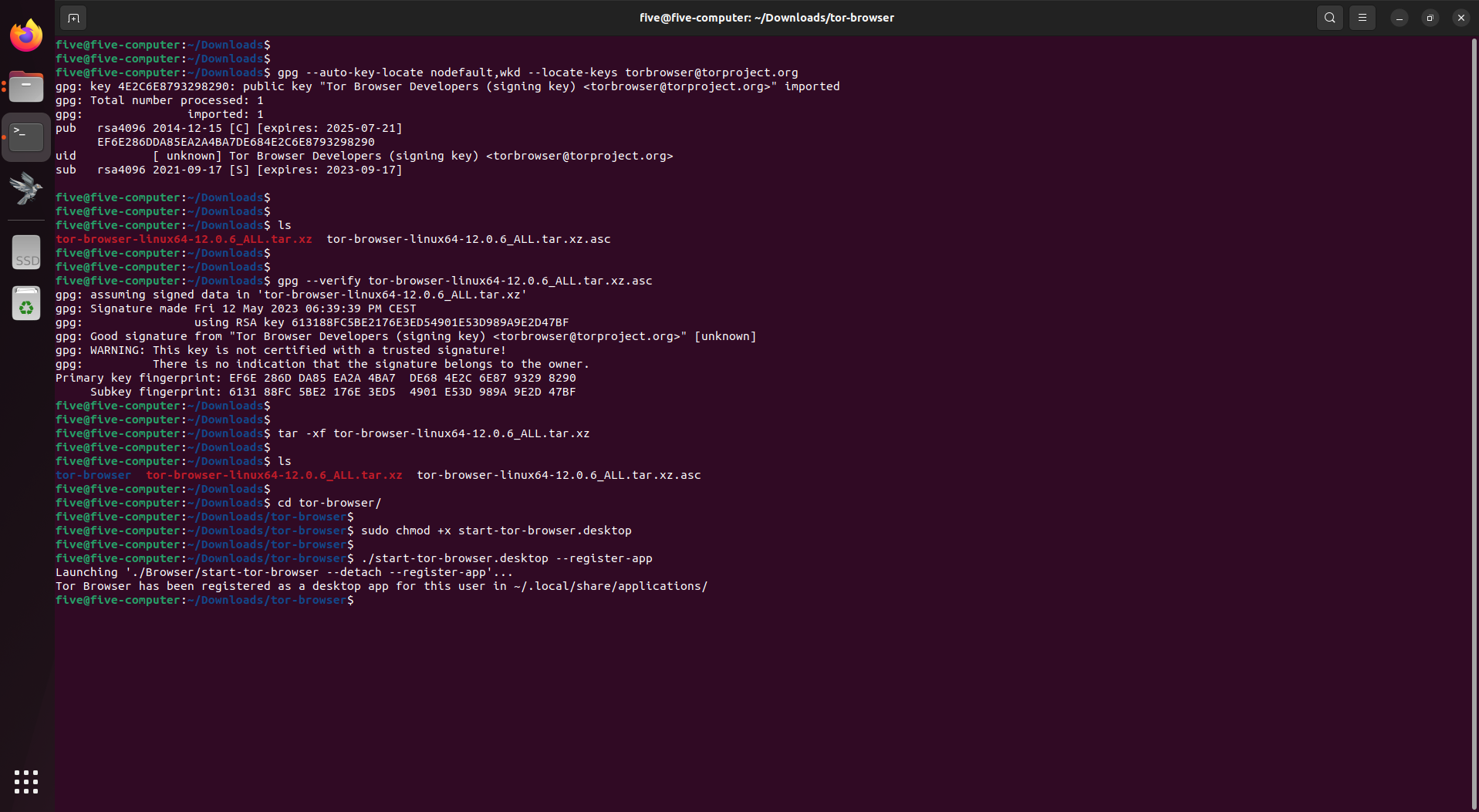The width and height of the screenshot is (1479, 812).
Task: Click the 'There is no indication' warning line
Action: (x=322, y=364)
